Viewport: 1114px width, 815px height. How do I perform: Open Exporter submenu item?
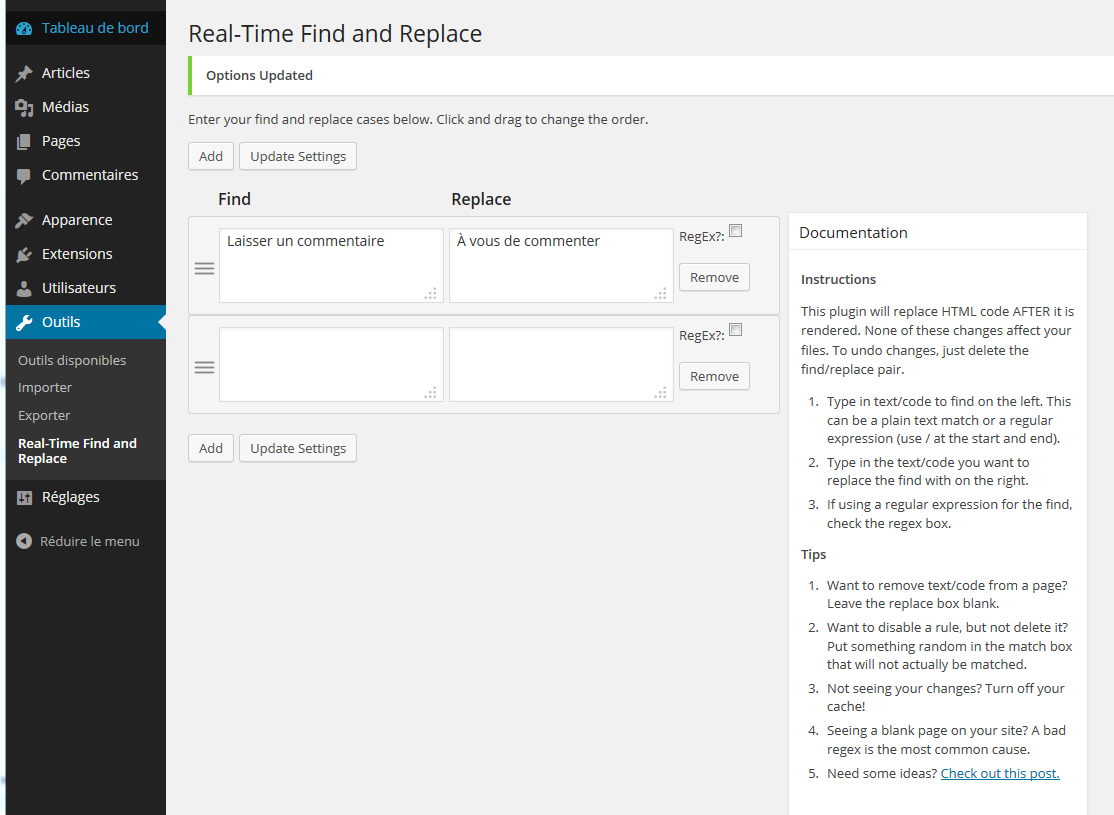pyautogui.click(x=44, y=416)
